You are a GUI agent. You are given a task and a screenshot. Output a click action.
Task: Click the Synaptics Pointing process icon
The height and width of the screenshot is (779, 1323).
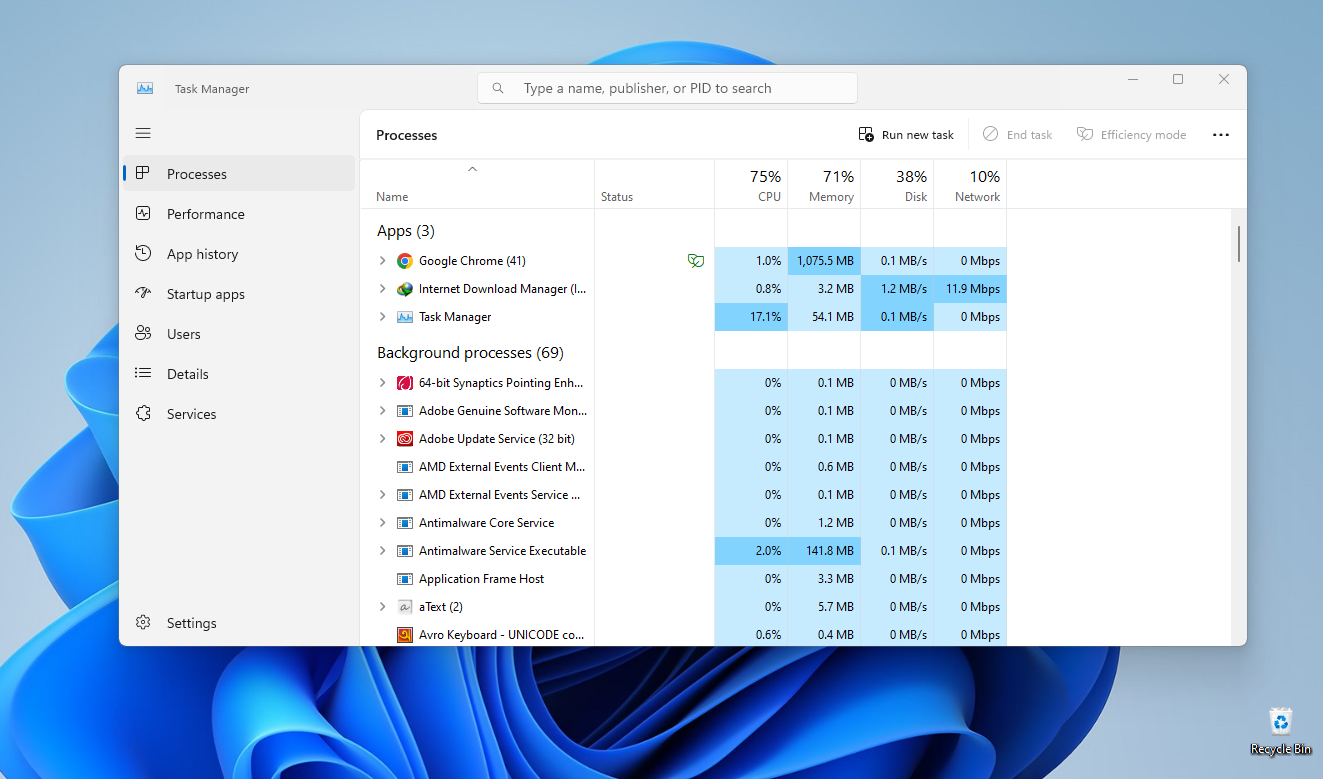405,383
